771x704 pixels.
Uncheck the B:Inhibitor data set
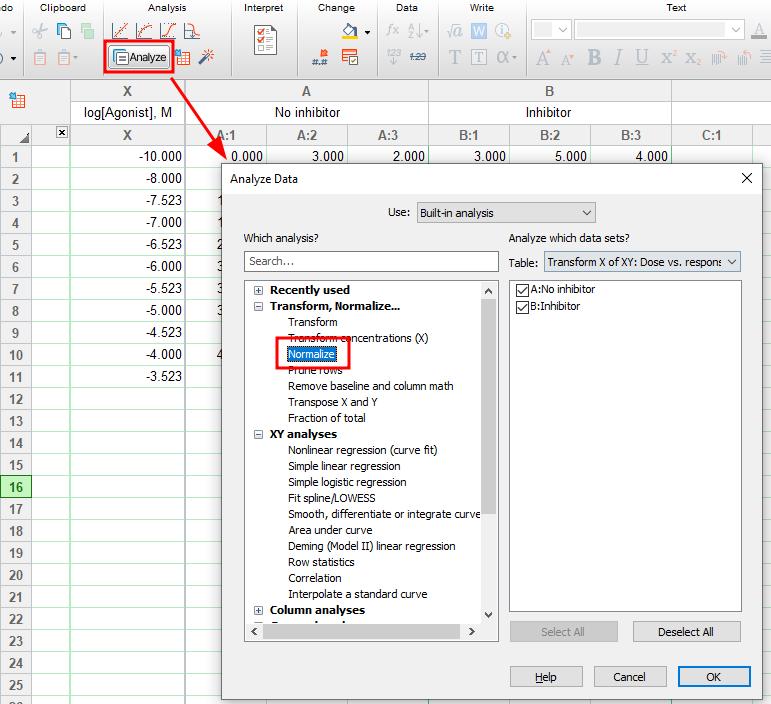pos(522,307)
